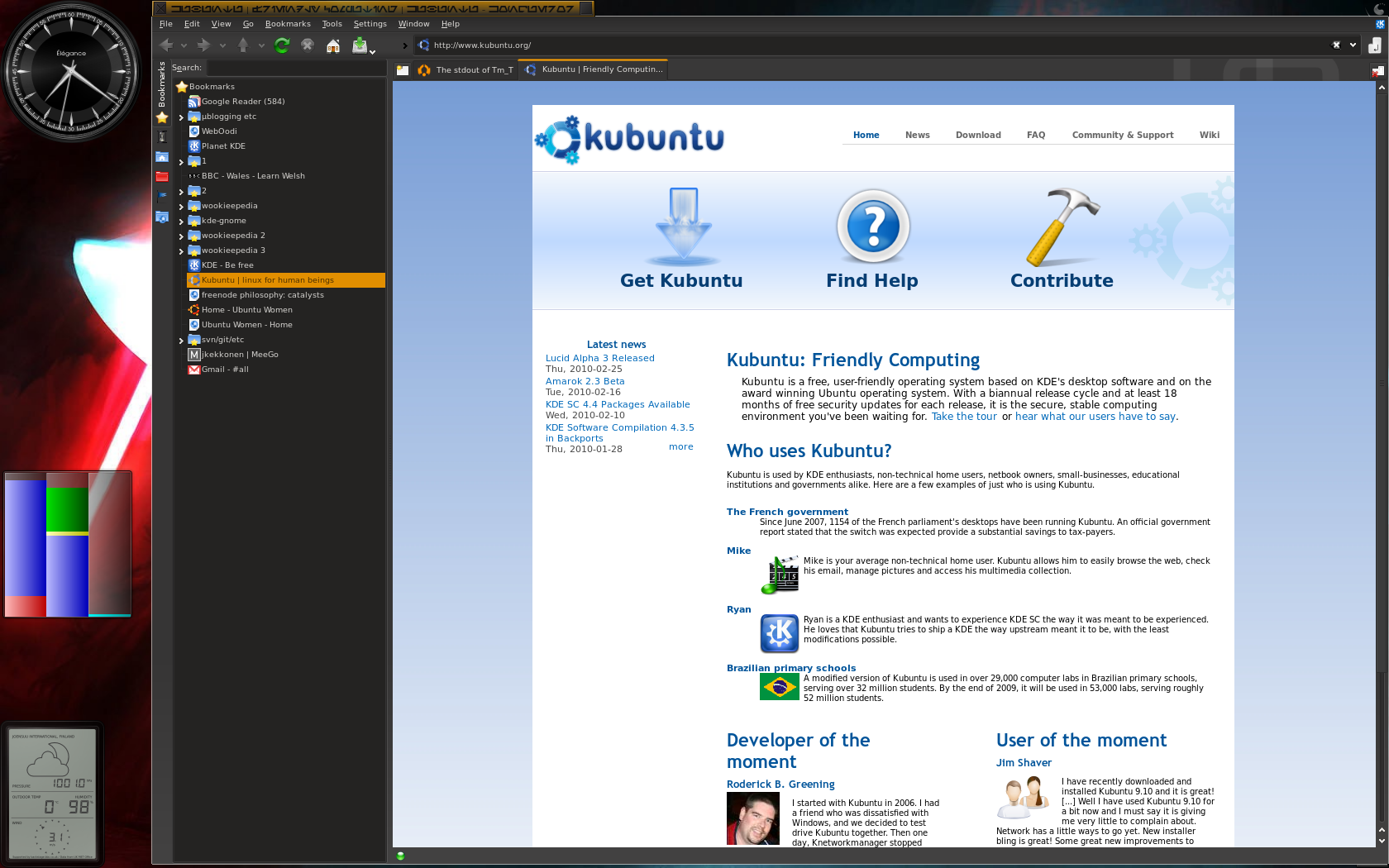Click the green status indicator in status bar

tap(400, 856)
